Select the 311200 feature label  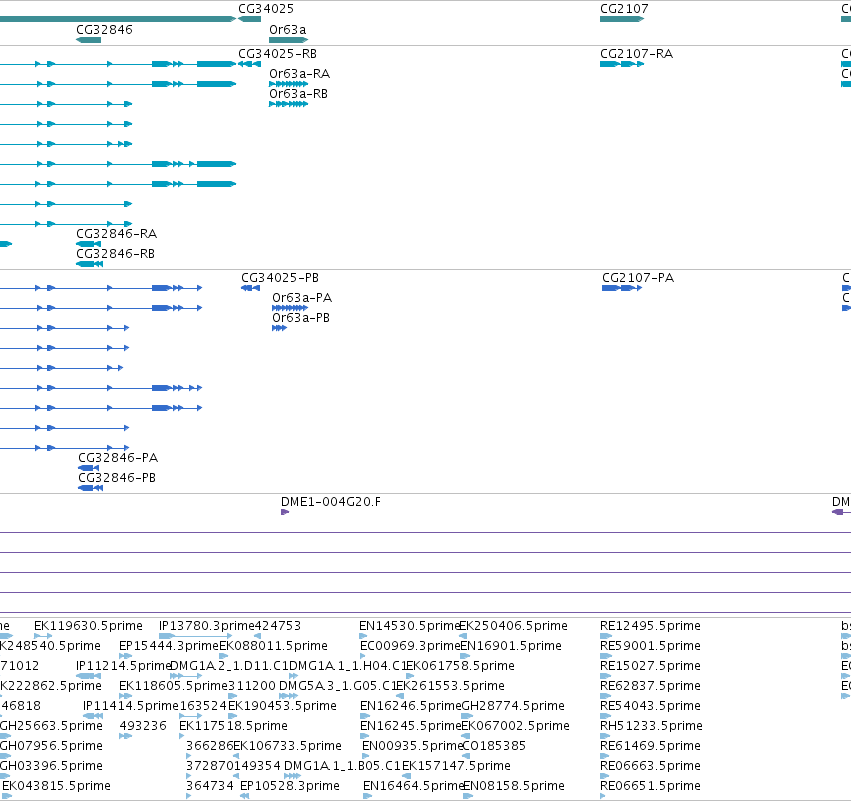pos(252,686)
